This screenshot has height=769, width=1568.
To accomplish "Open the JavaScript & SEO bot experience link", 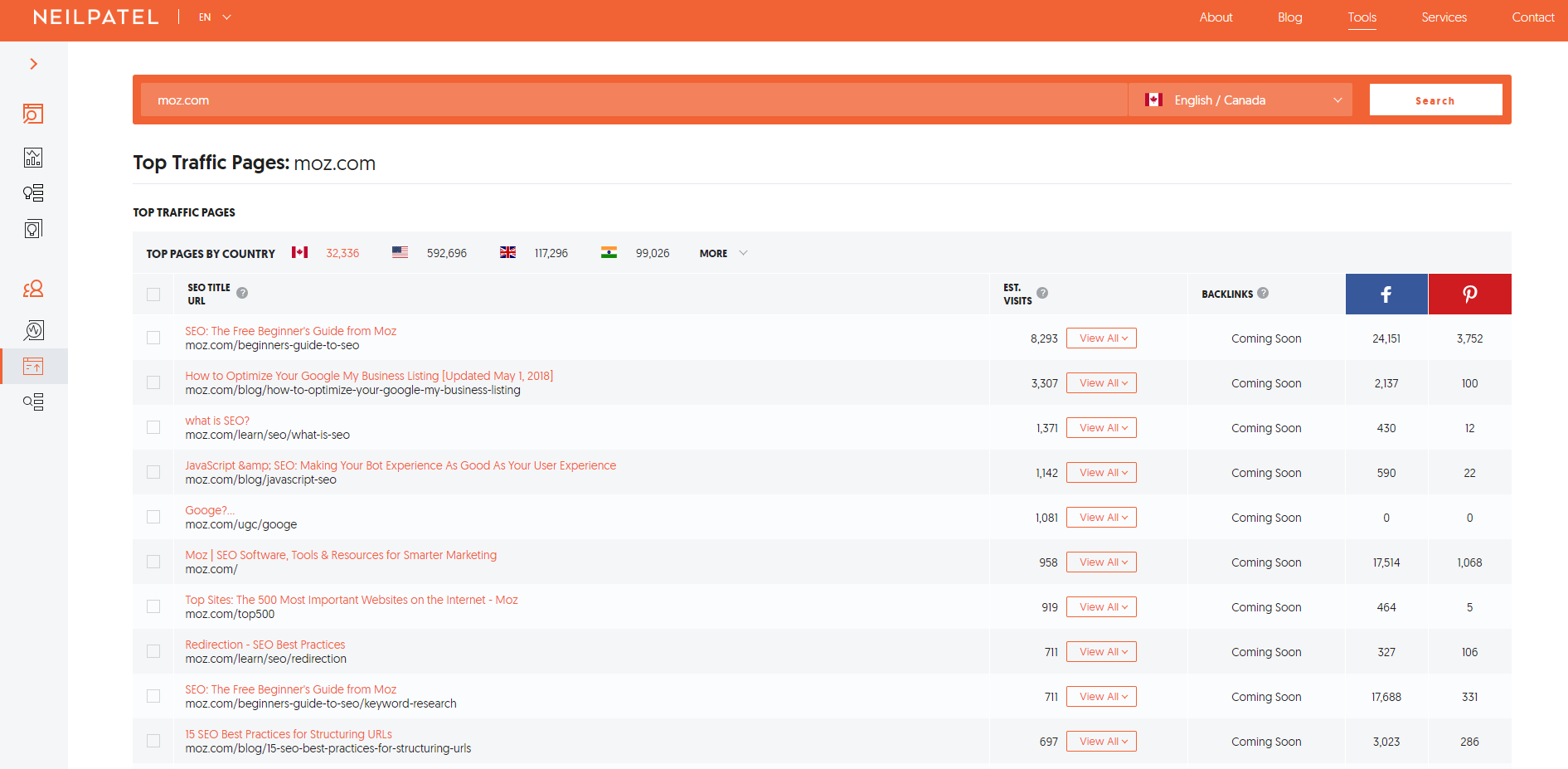I will pyautogui.click(x=400, y=465).
